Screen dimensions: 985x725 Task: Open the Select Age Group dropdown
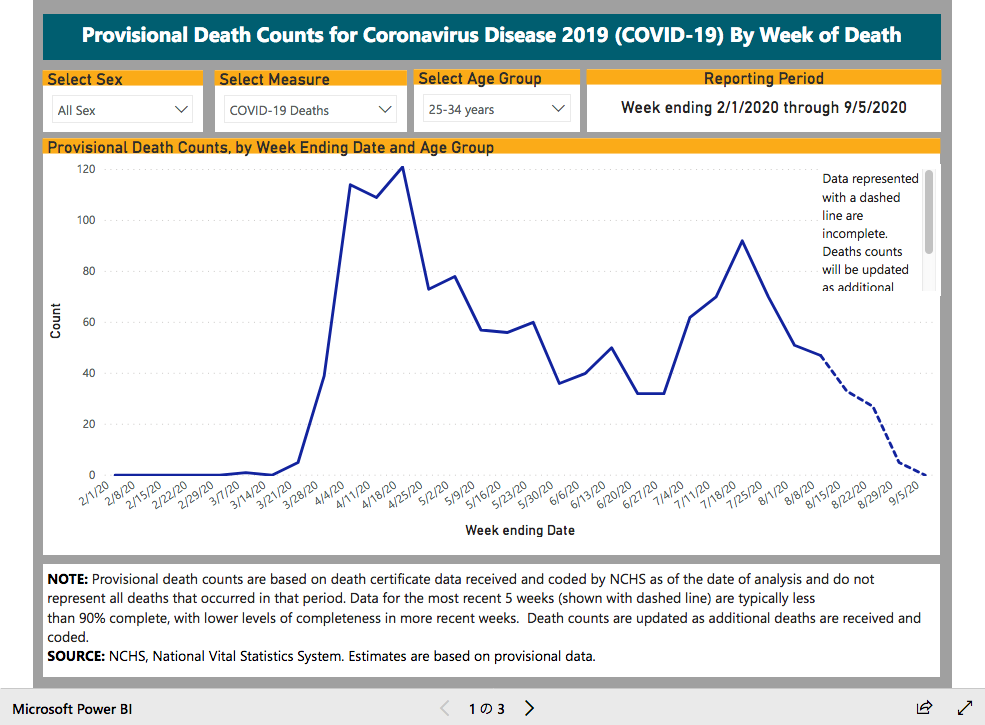pyautogui.click(x=496, y=109)
